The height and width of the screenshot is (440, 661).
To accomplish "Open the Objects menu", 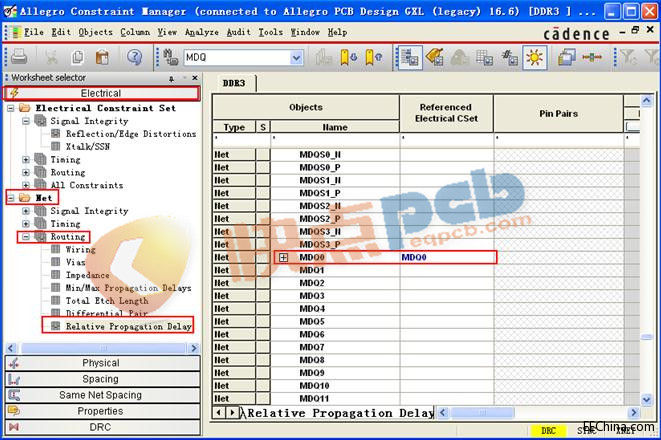I will 95,32.
